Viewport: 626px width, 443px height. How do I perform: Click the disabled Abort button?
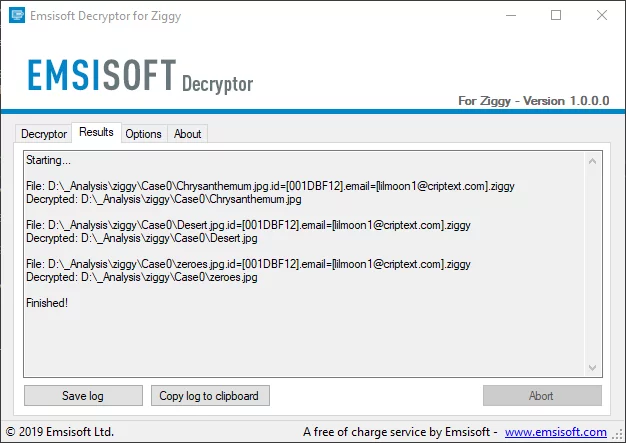tap(542, 396)
